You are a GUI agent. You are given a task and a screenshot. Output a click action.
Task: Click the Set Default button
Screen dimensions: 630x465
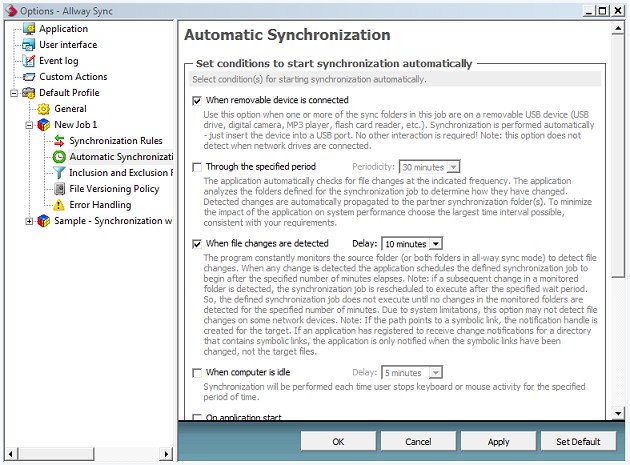tap(578, 441)
